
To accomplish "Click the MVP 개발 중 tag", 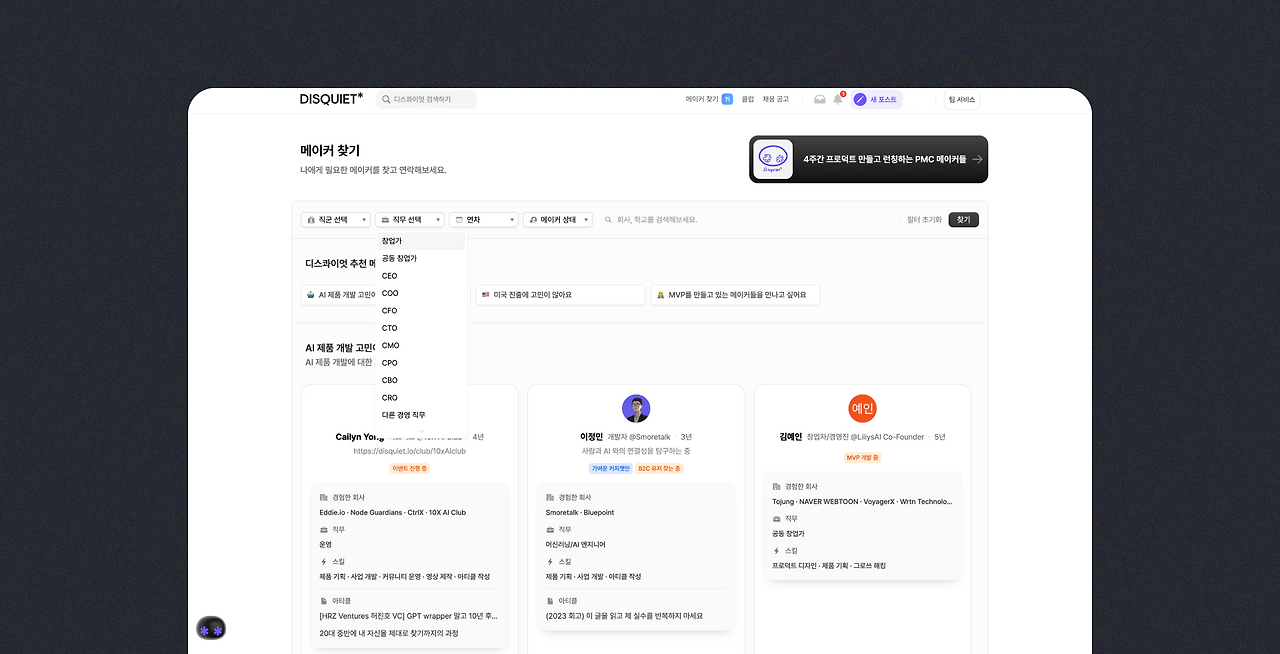I will click(x=862, y=458).
